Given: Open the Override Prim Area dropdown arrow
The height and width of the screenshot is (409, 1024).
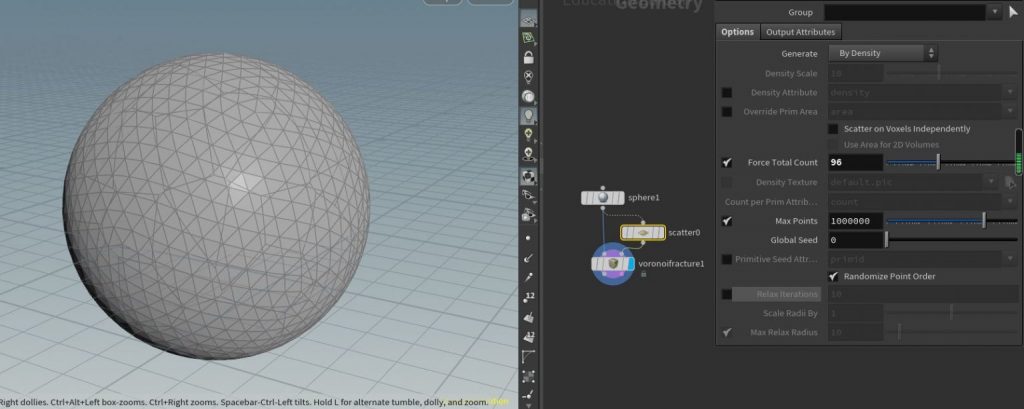Looking at the screenshot, I should [1010, 112].
